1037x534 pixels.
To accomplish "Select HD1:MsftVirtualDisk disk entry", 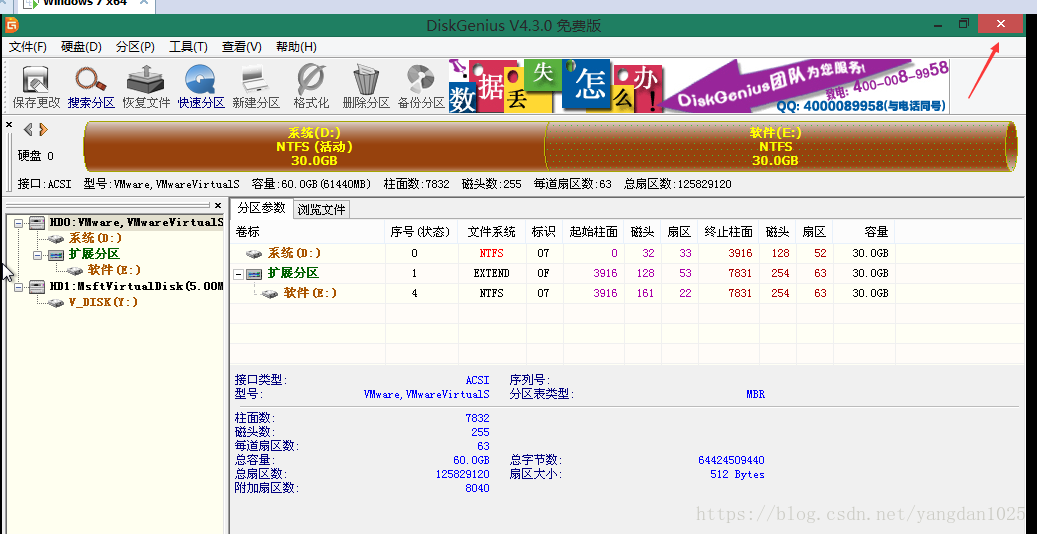I will coord(136,286).
